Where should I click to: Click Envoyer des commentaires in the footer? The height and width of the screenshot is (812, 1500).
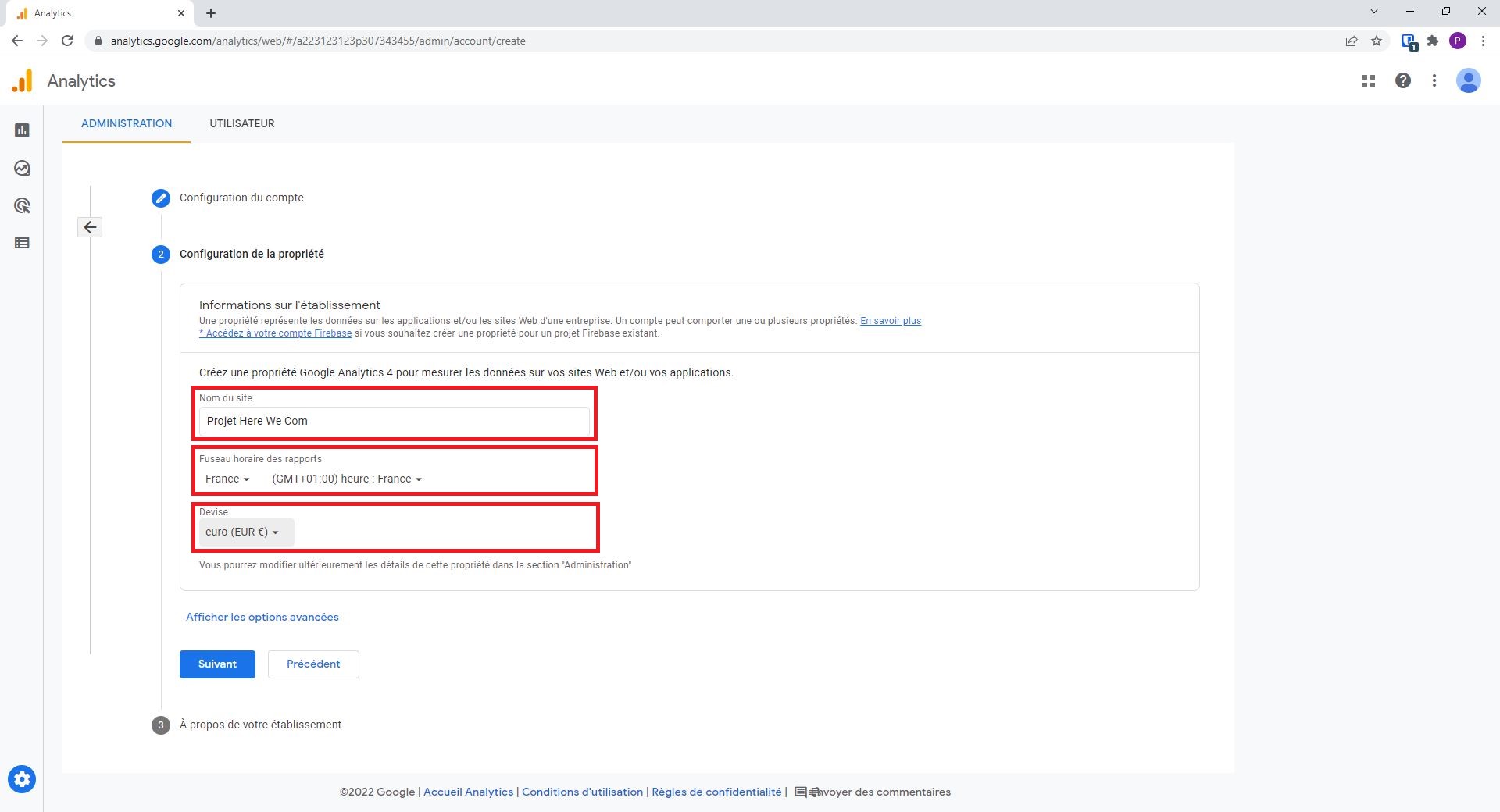pyautogui.click(x=873, y=792)
